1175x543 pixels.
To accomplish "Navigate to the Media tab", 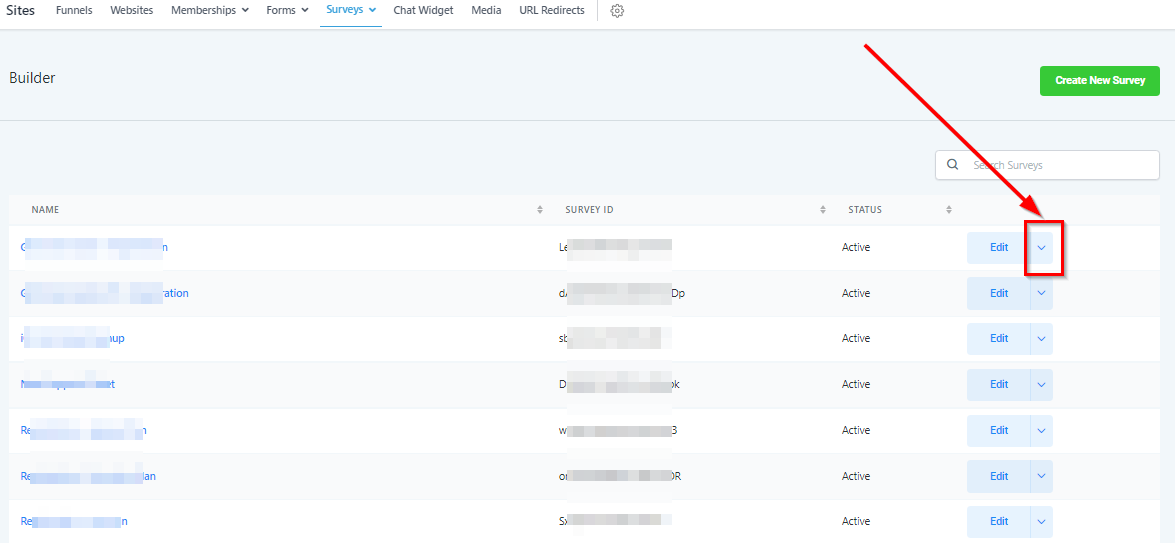I will point(486,10).
